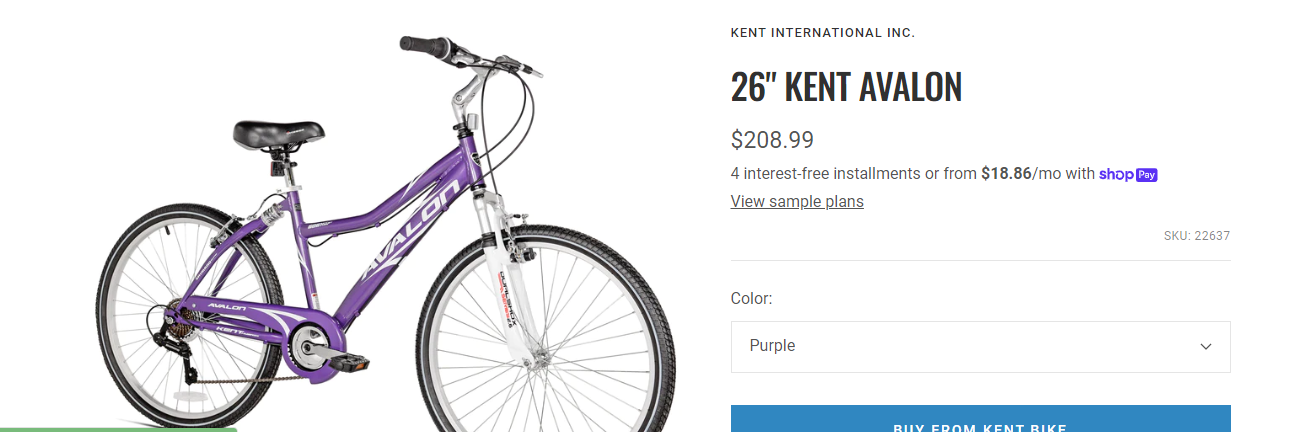The image size is (1300, 432).
Task: Click the Color: label
Action: click(752, 298)
